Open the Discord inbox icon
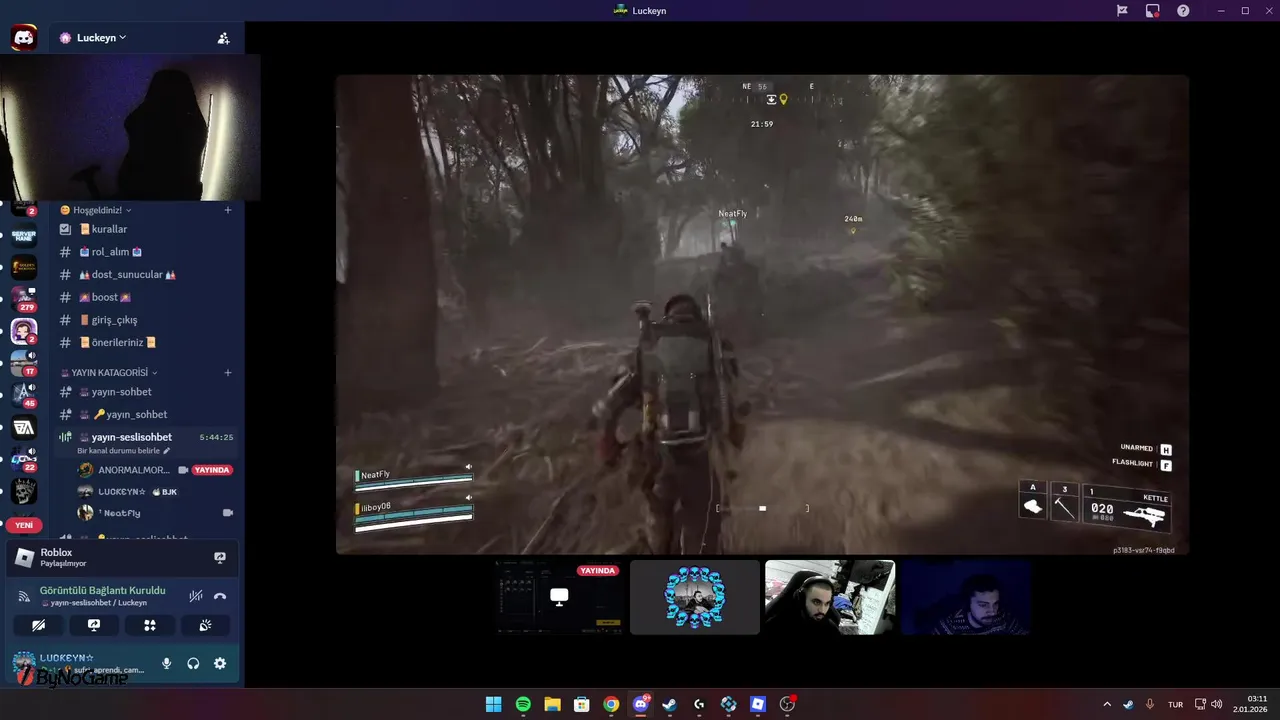The width and height of the screenshot is (1280, 720). [1152, 11]
